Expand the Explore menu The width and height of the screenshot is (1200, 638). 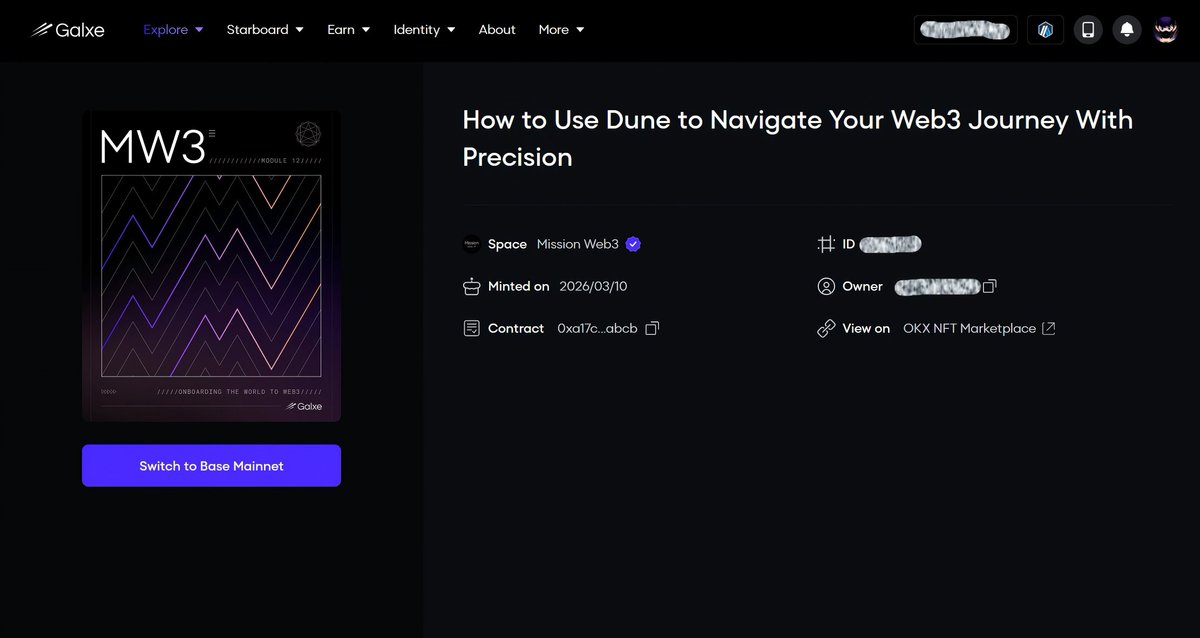pos(173,30)
